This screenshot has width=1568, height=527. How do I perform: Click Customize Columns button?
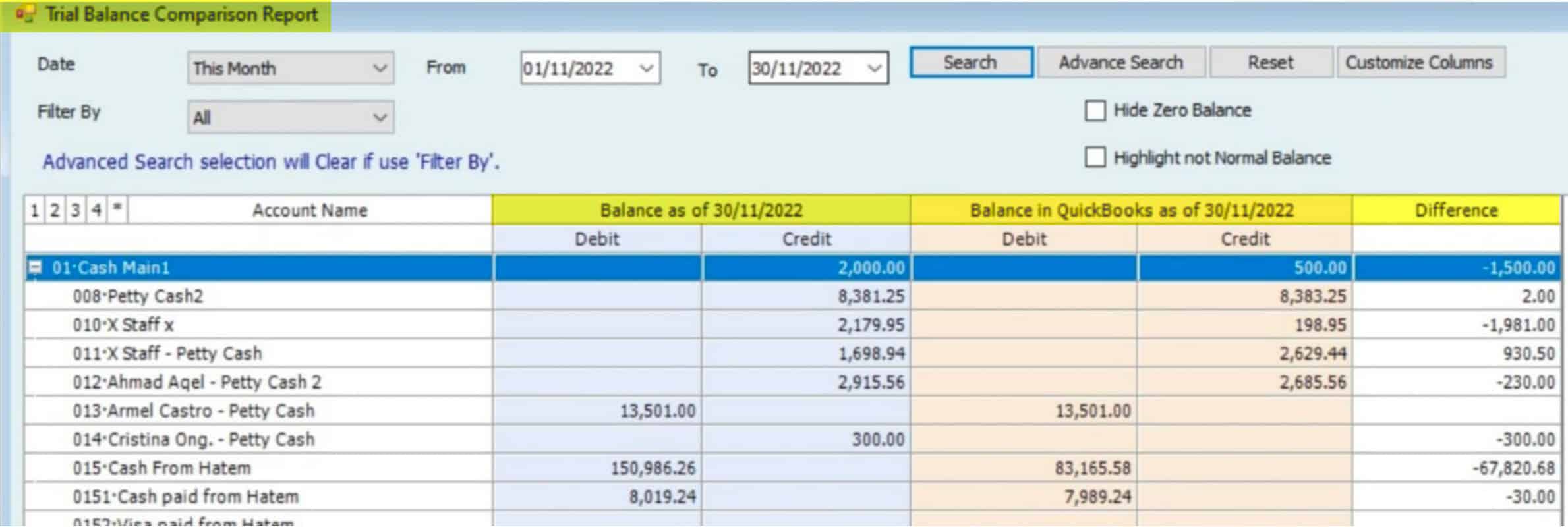(x=1419, y=63)
